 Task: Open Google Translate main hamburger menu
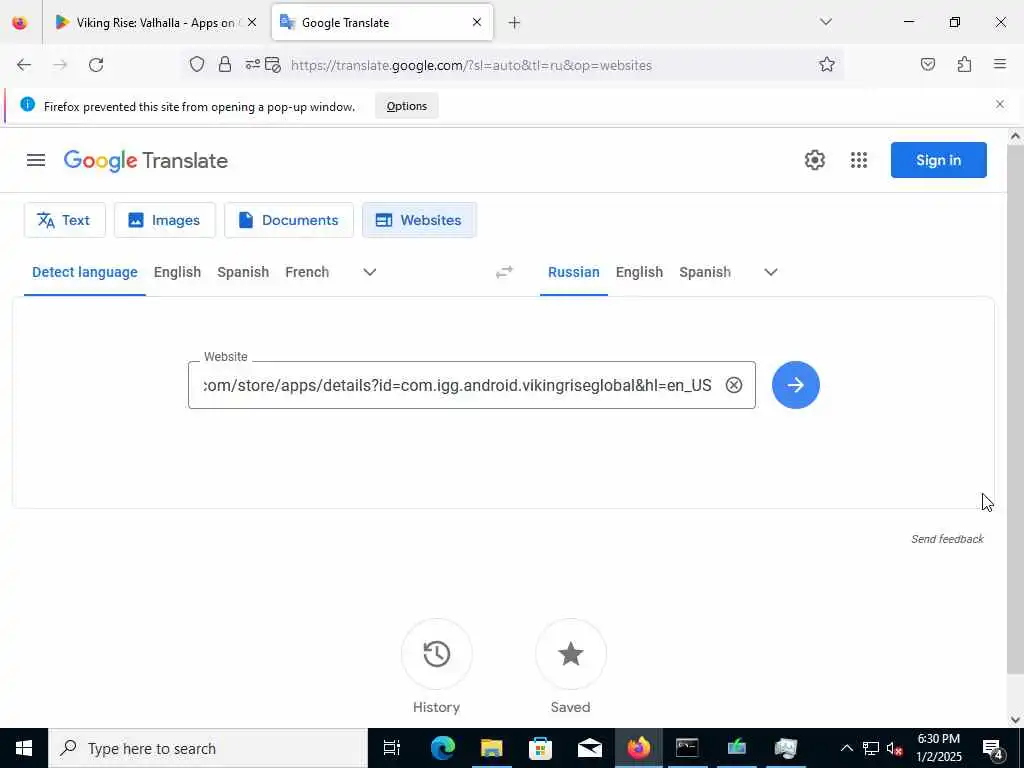tap(36, 160)
